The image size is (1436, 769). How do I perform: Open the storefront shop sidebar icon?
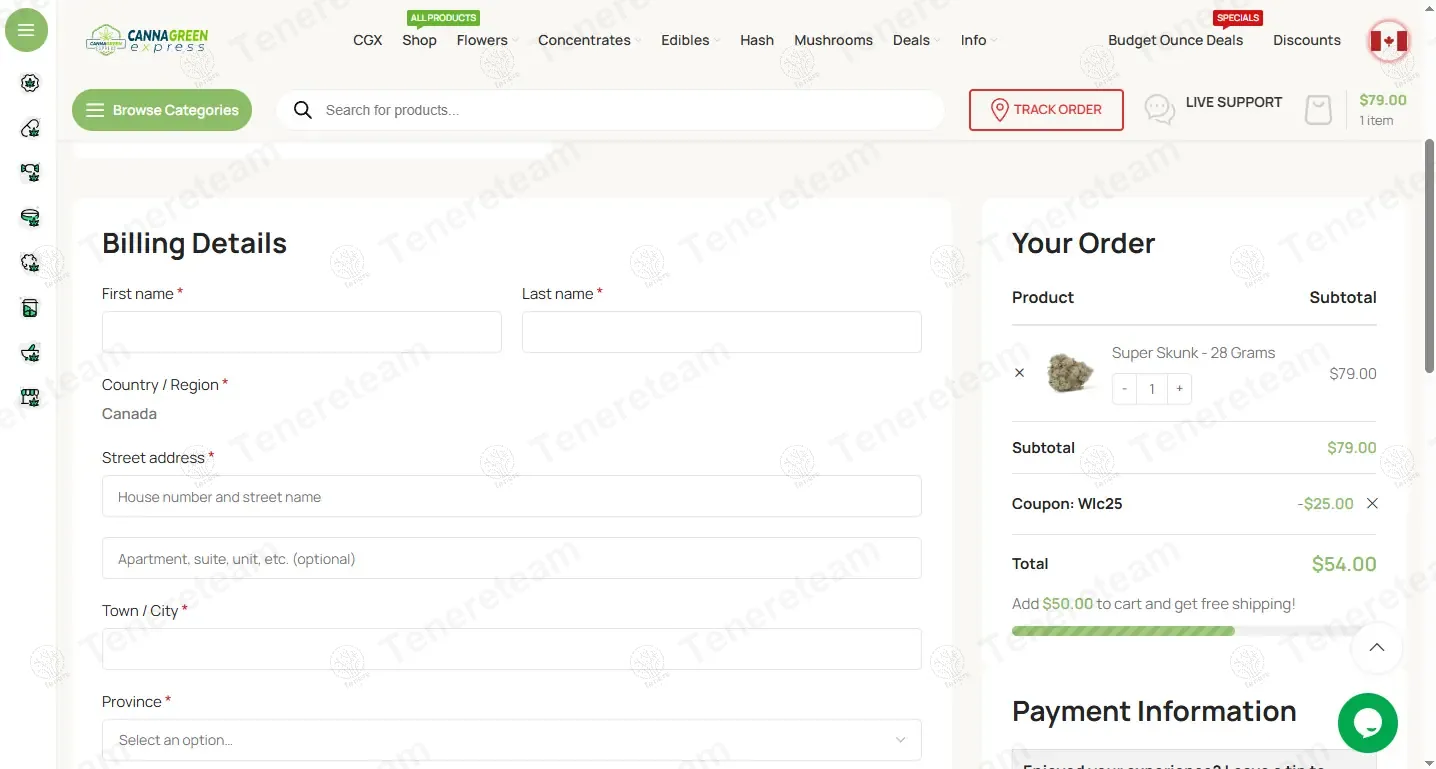[30, 397]
